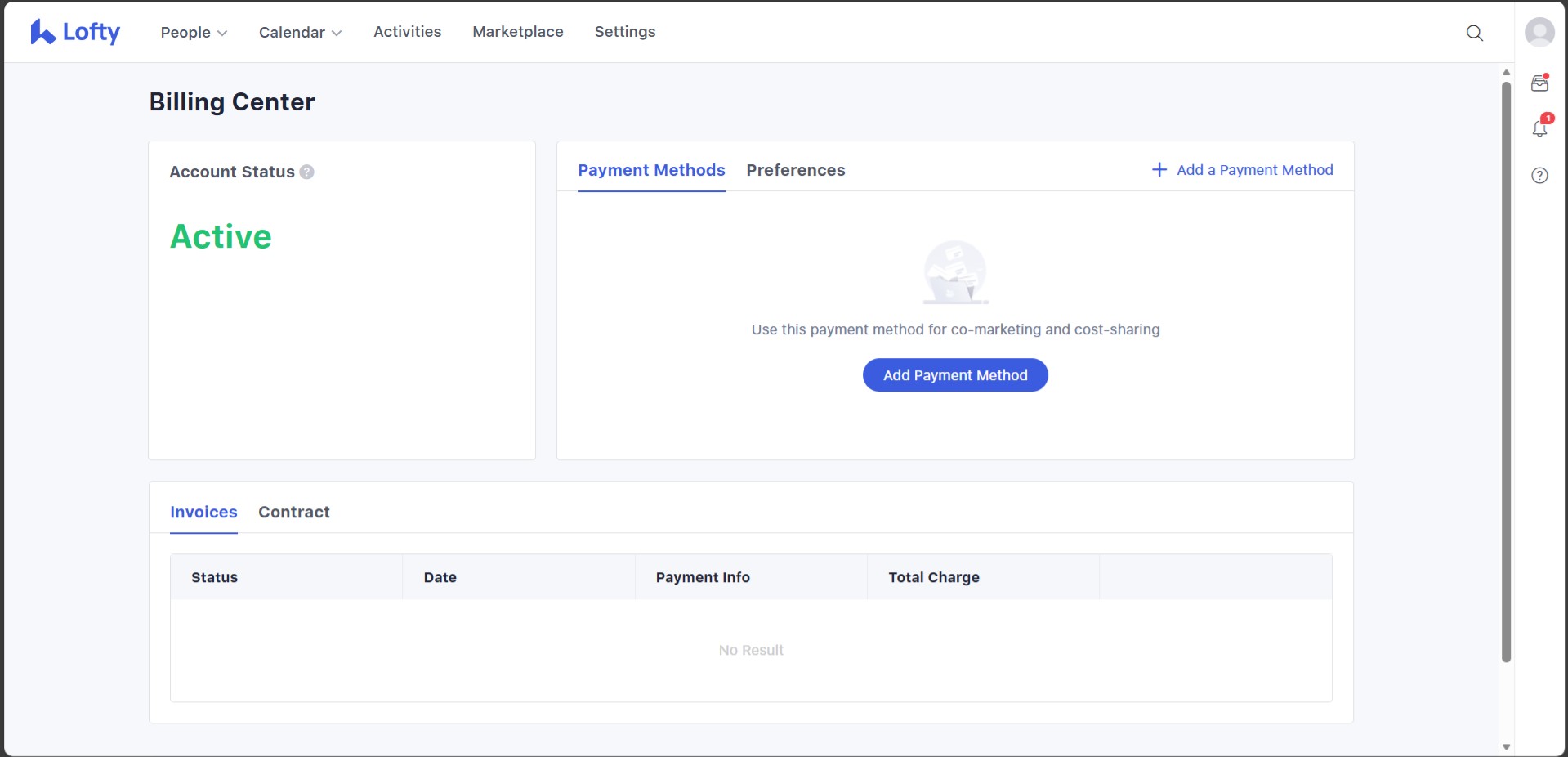Open Settings in top navigation
Image resolution: width=1568 pixels, height=757 pixels.
624,32
